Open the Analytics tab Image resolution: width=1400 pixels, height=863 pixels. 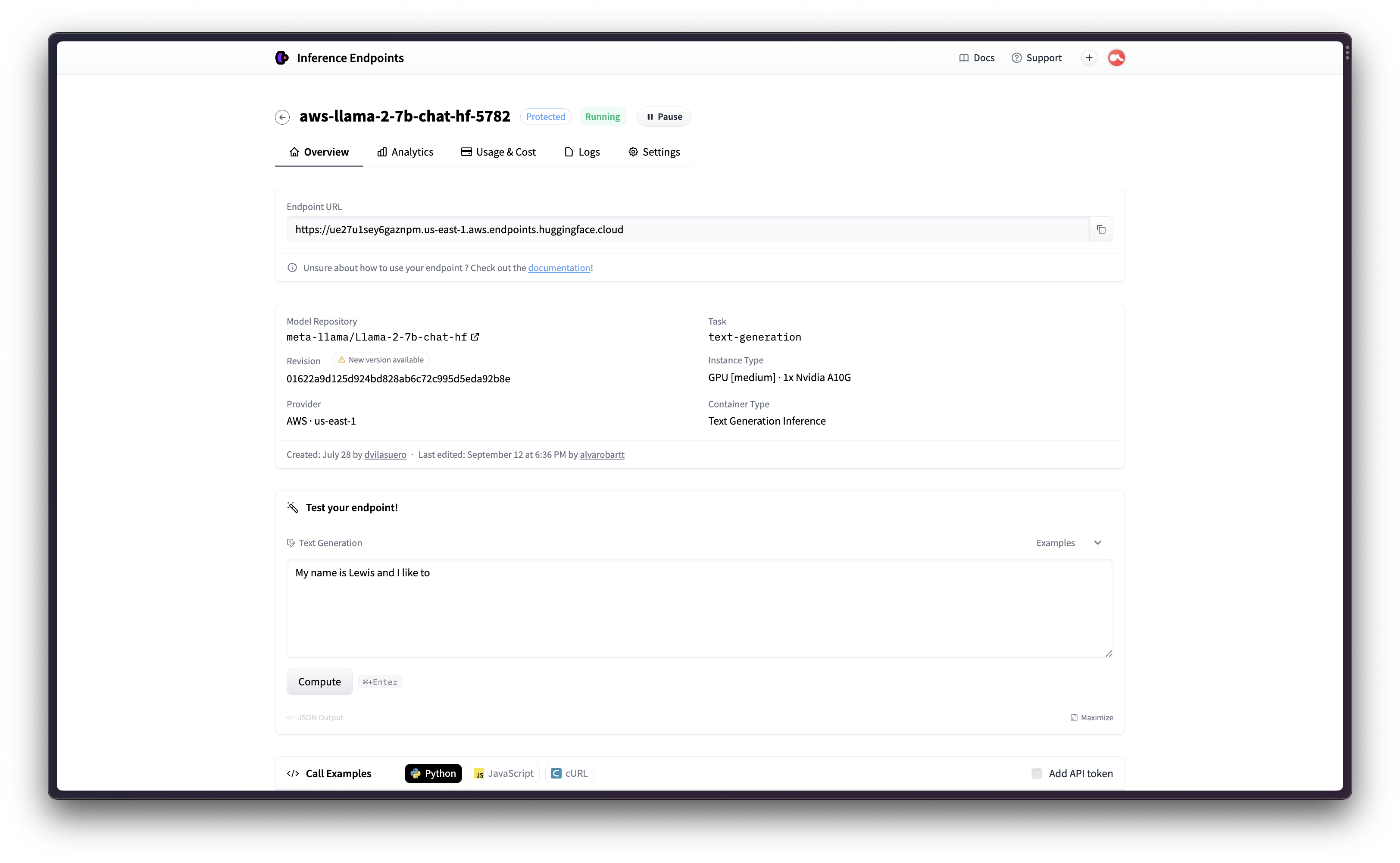tap(405, 152)
